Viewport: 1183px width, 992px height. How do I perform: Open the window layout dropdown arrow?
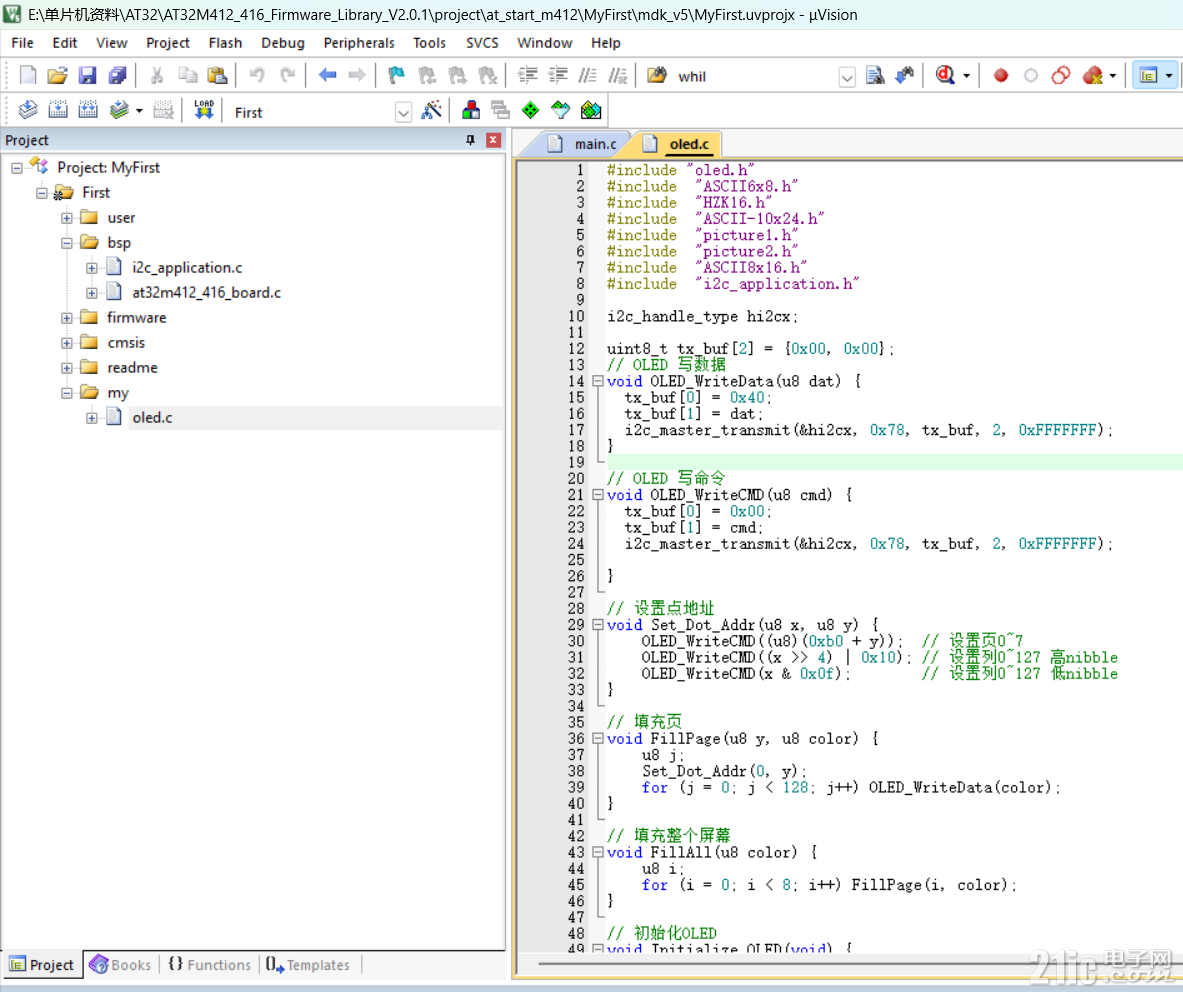(1169, 75)
